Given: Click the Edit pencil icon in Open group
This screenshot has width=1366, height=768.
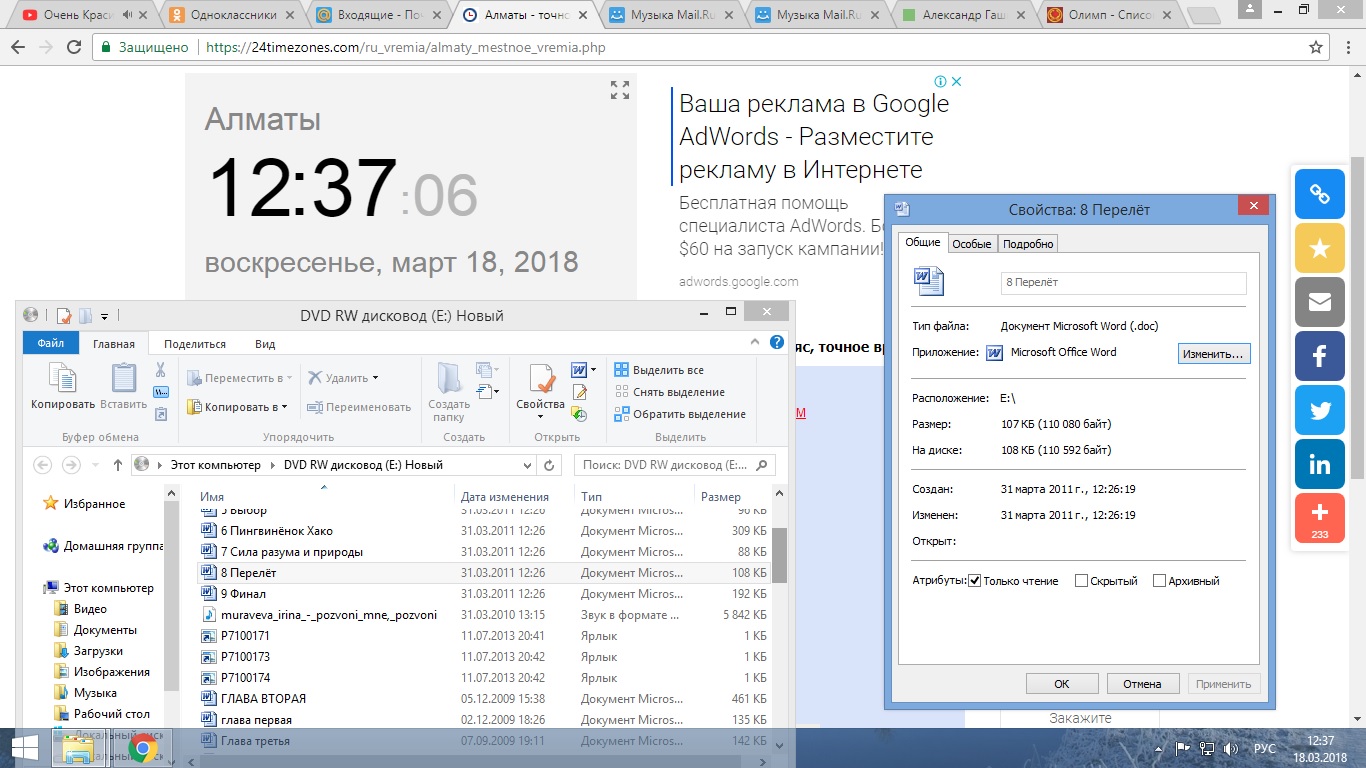Looking at the screenshot, I should (578, 392).
